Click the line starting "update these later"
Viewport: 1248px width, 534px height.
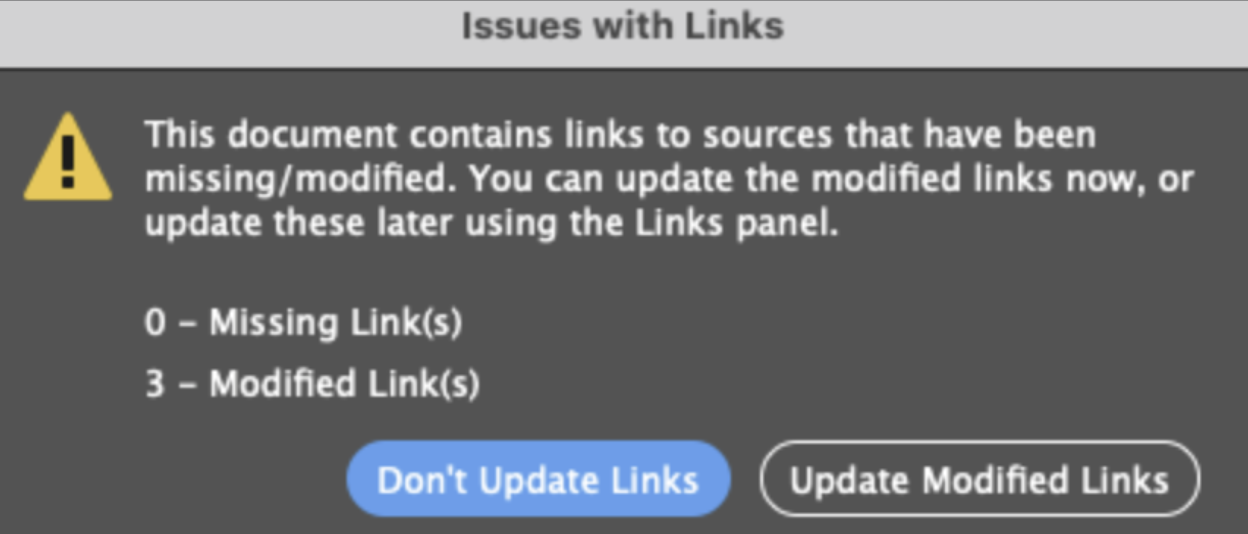490,224
